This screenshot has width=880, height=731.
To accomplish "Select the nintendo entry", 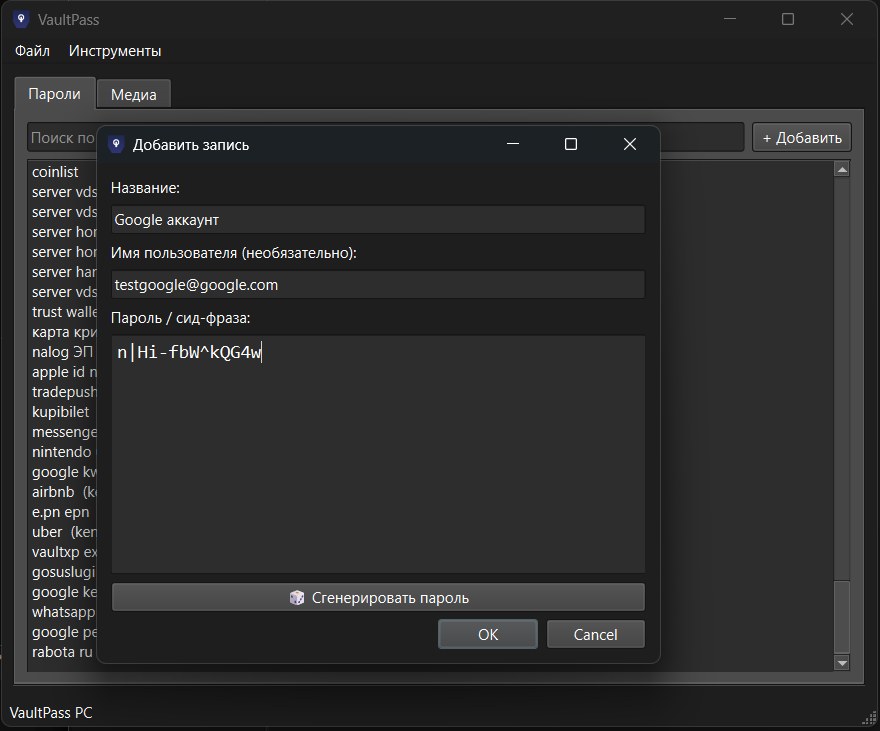I will pyautogui.click(x=64, y=452).
